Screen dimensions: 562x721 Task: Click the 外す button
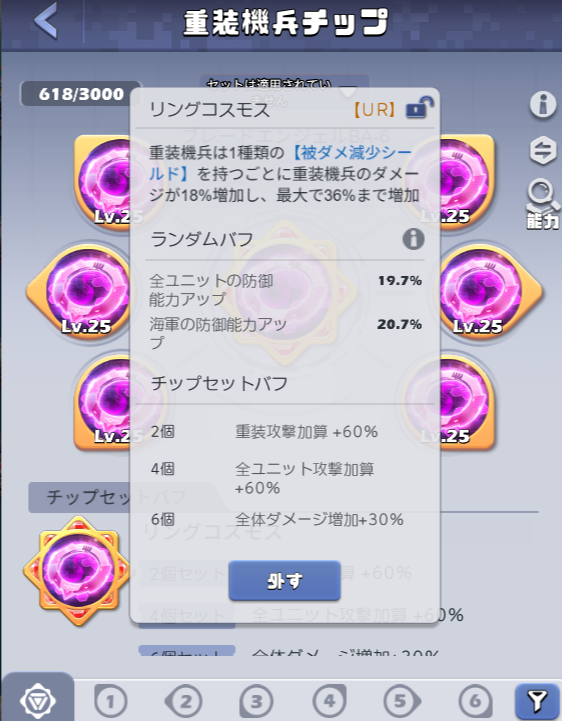(x=284, y=581)
